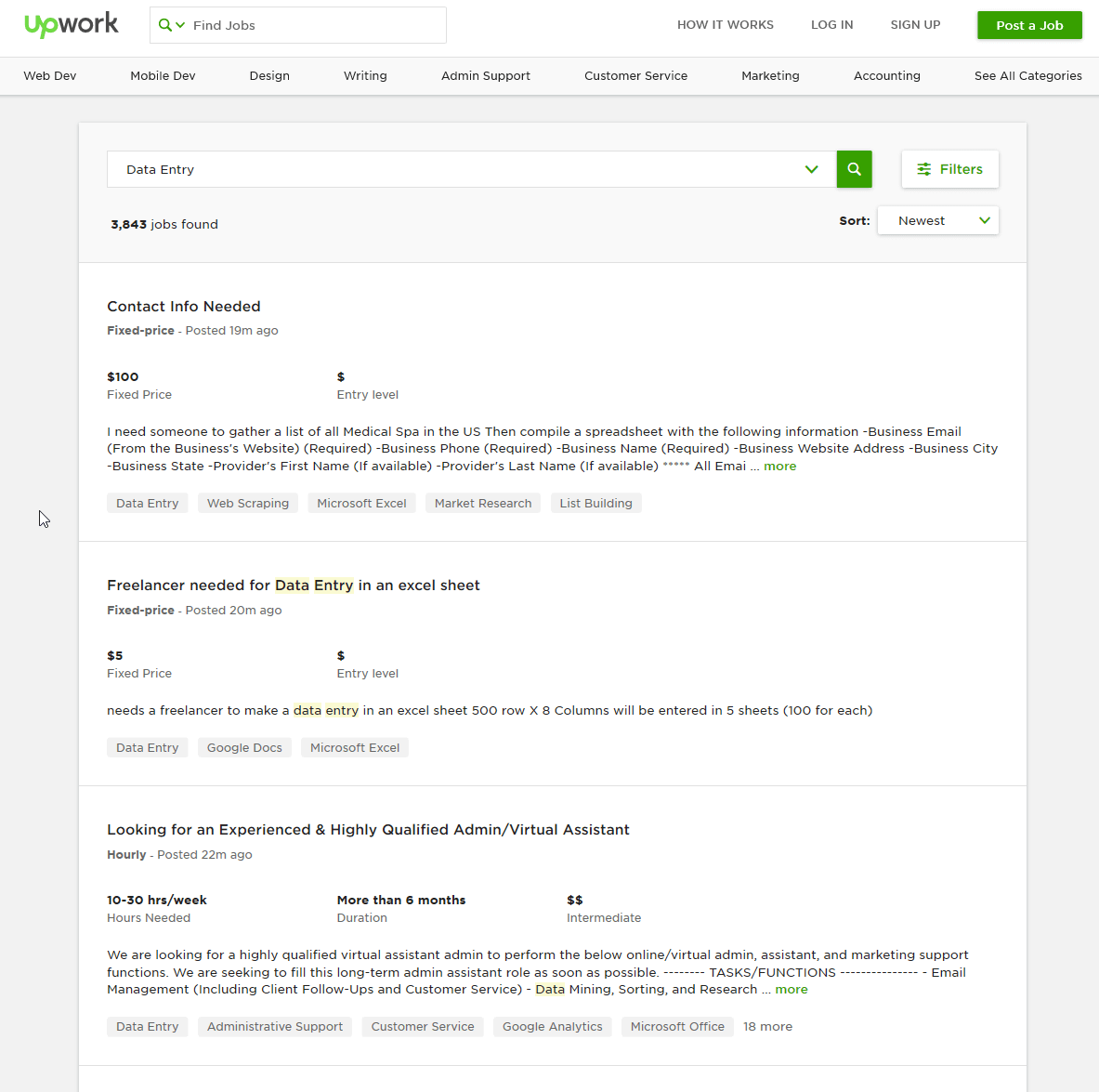Click the Customer Service skill tag

[423, 1027]
